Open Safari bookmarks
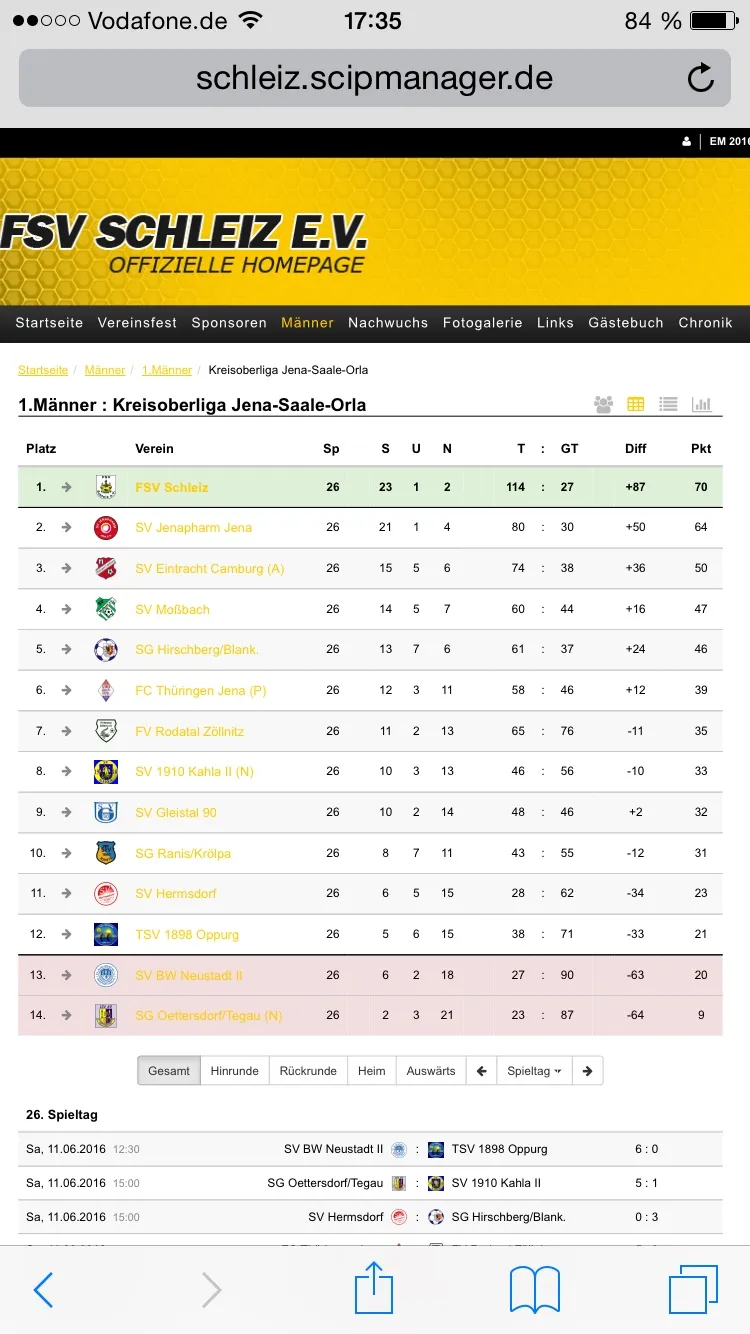The width and height of the screenshot is (750, 1334). point(535,1290)
